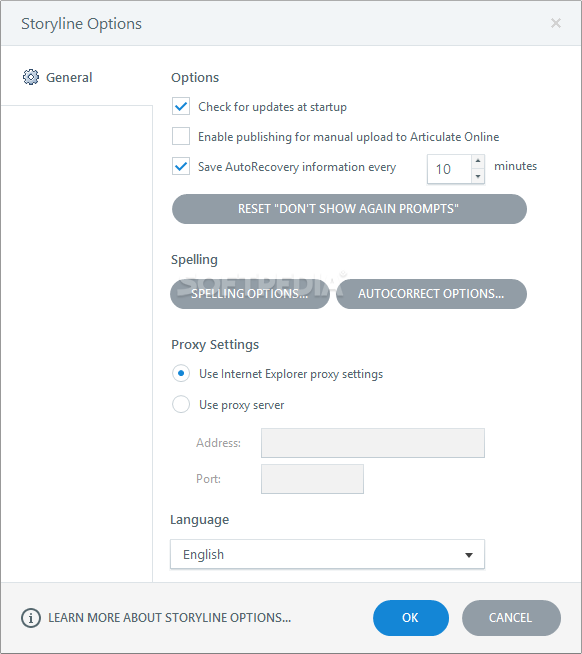Select Use proxy server radio button

point(181,404)
